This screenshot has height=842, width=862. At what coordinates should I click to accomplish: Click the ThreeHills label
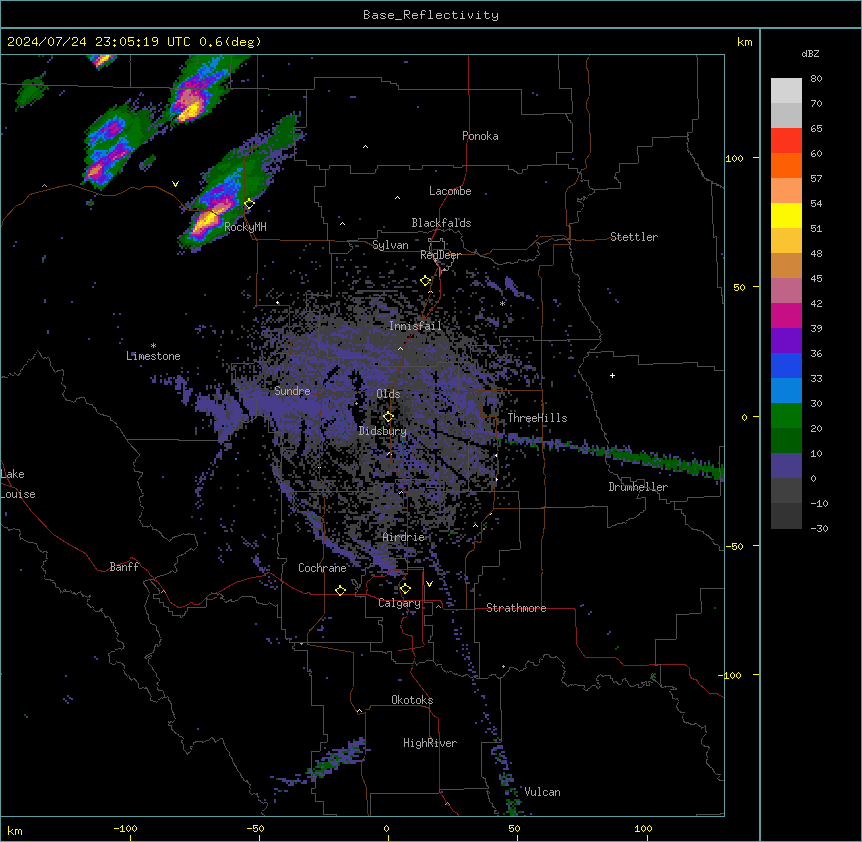(x=537, y=418)
